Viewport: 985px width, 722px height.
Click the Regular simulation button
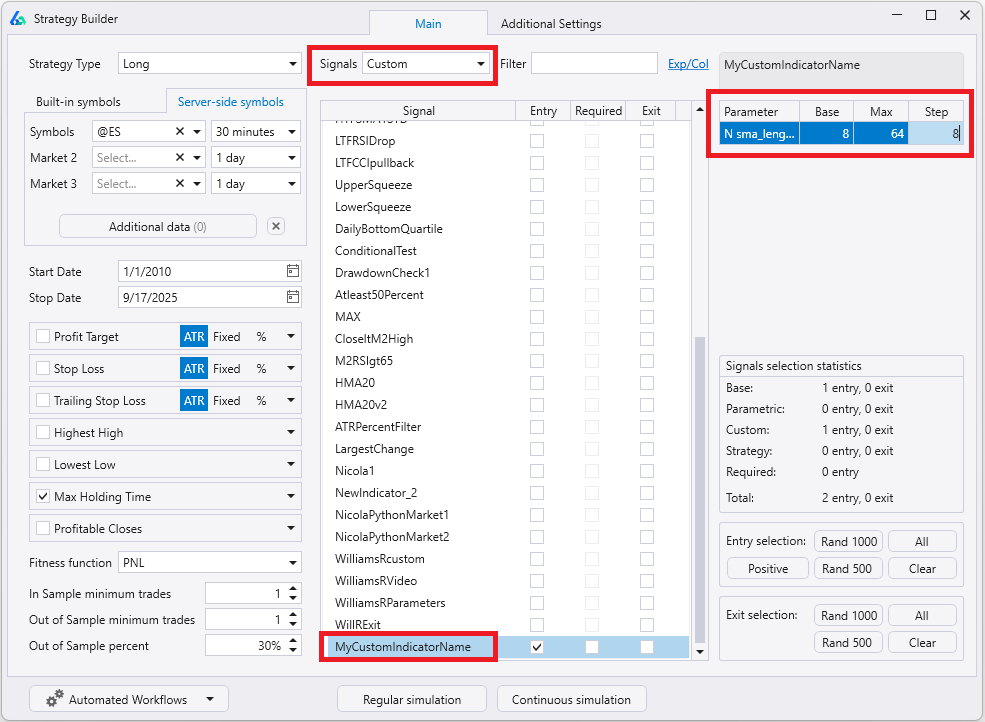point(412,699)
